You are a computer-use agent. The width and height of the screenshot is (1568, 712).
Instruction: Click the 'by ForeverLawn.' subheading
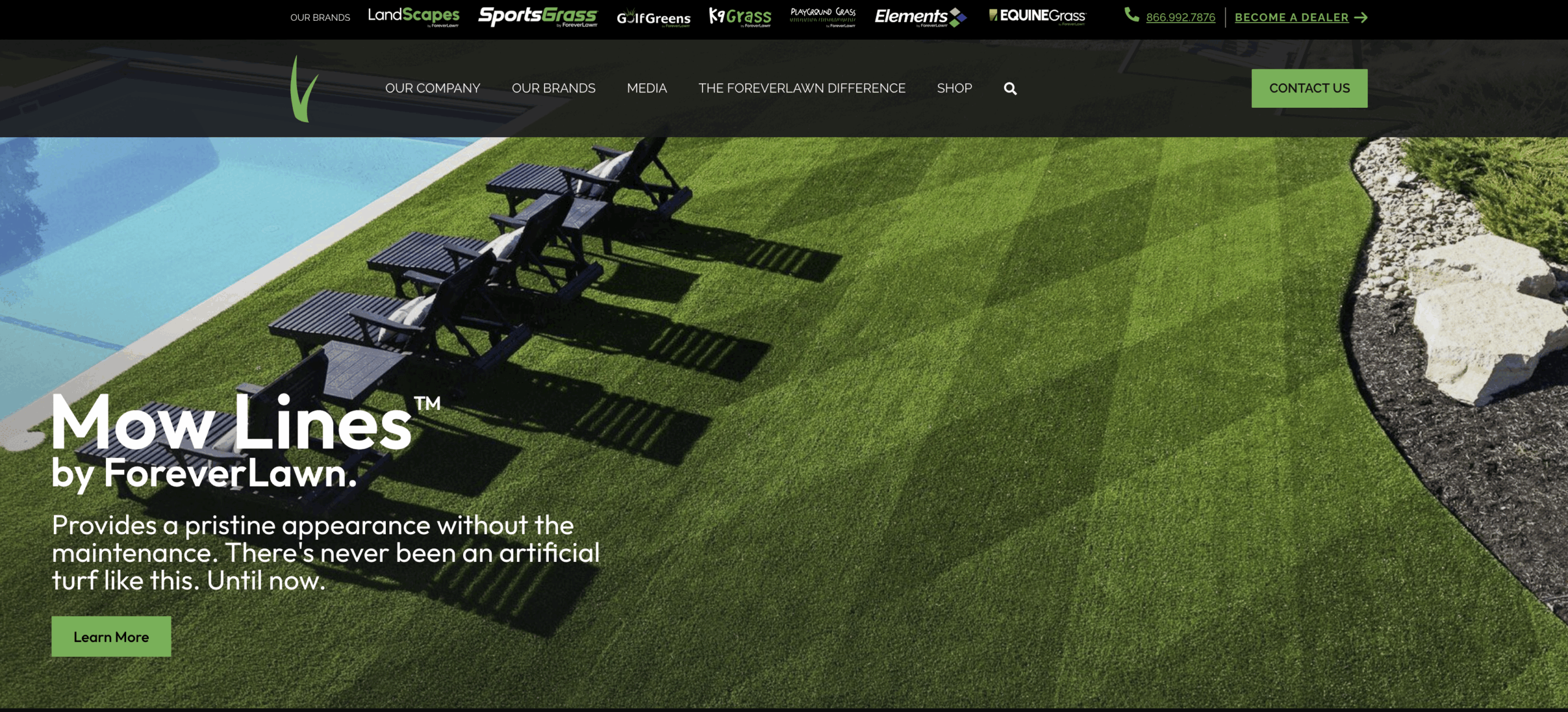[x=204, y=474]
